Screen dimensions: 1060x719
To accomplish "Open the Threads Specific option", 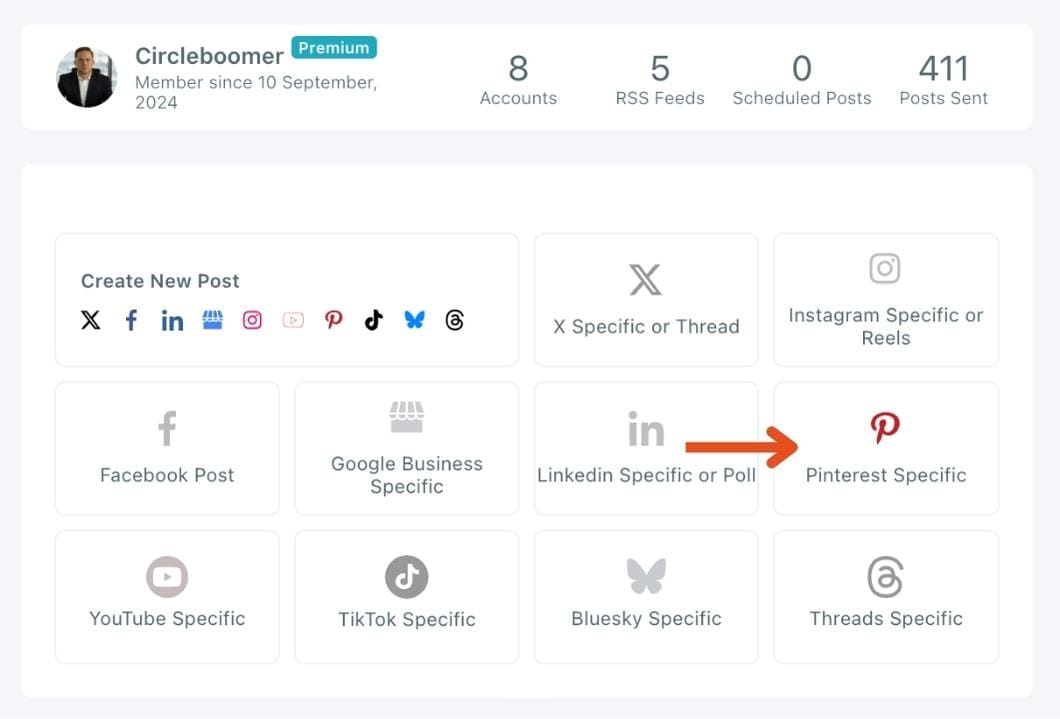I will [886, 597].
